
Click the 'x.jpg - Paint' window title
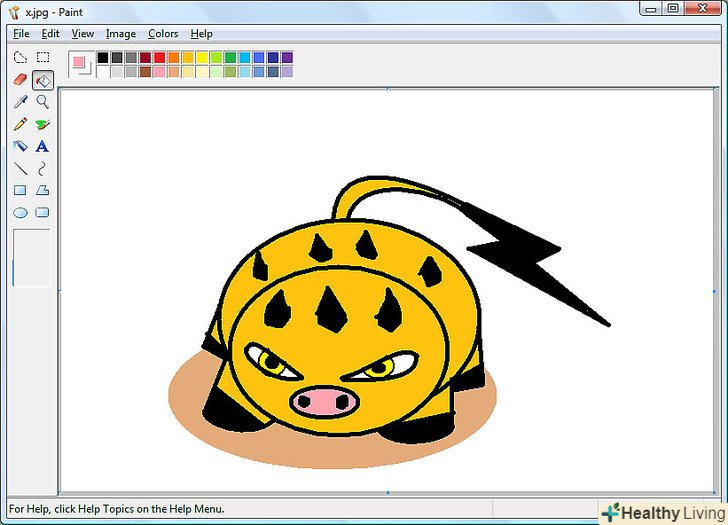coord(54,13)
